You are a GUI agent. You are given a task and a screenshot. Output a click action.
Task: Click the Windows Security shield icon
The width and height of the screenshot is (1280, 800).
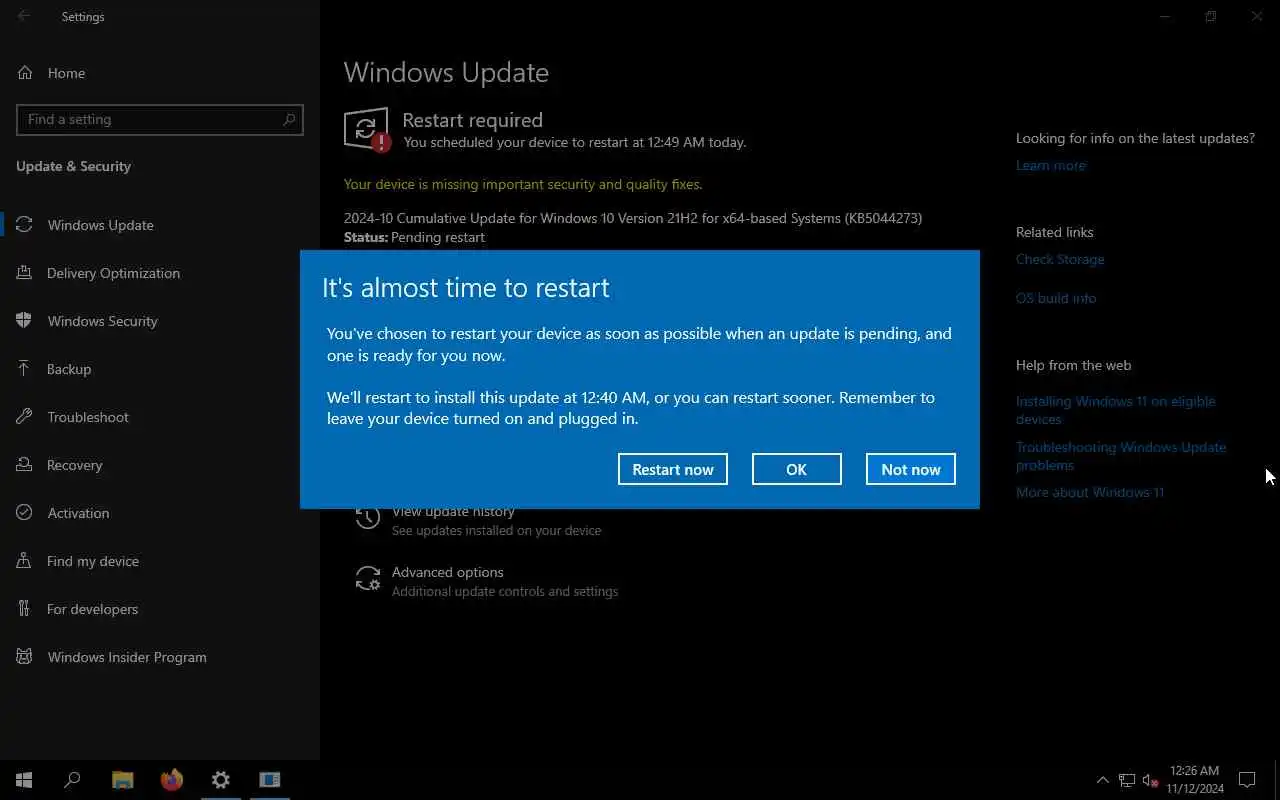point(25,321)
